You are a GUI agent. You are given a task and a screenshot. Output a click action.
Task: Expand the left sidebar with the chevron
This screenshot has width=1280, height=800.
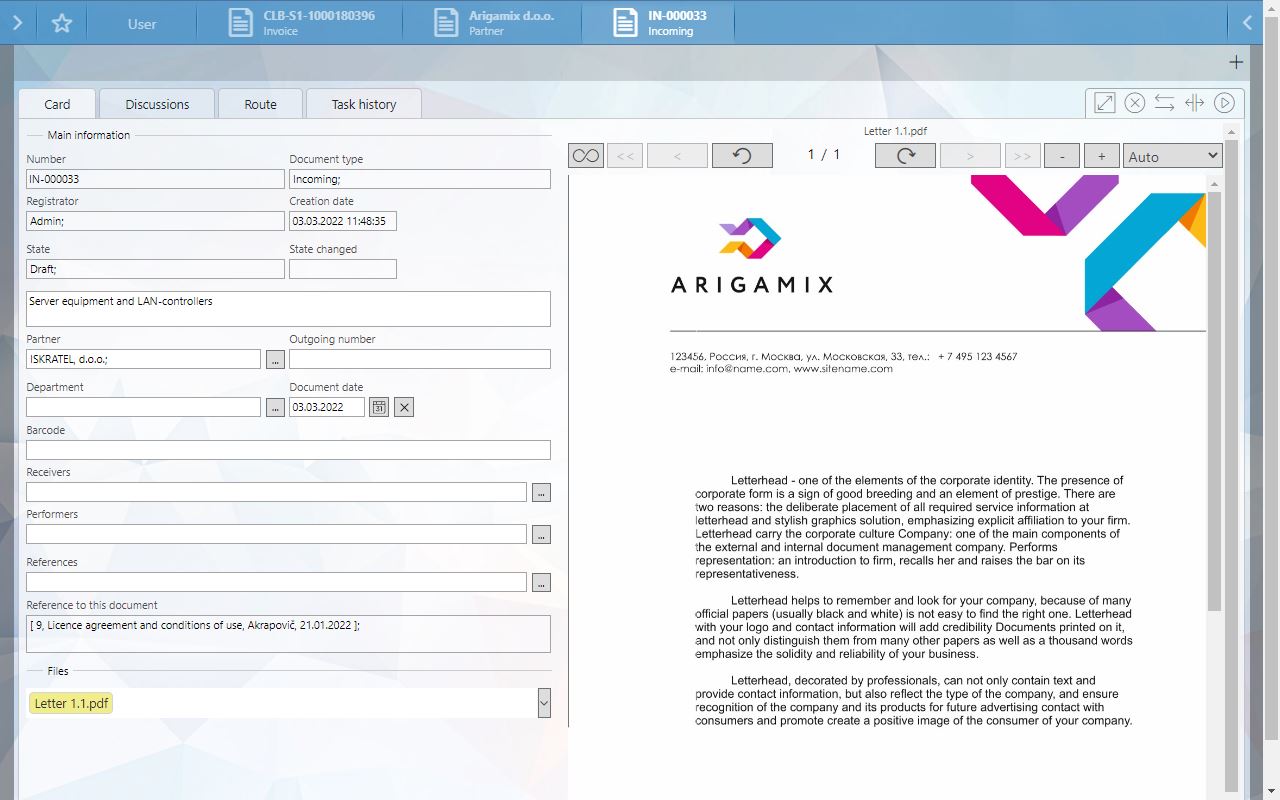pyautogui.click(x=17, y=22)
